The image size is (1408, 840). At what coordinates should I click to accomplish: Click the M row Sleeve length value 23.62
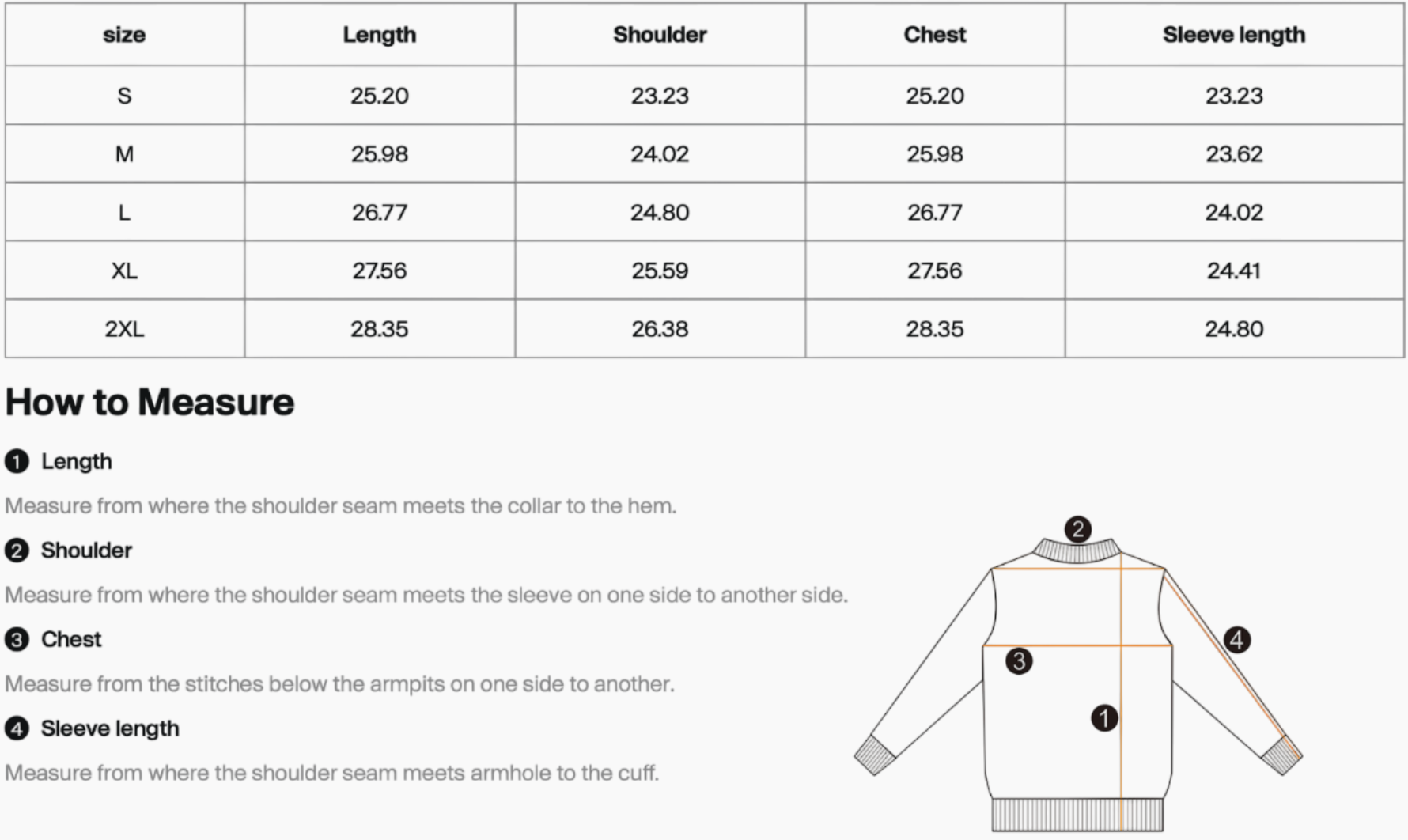[x=1233, y=153]
